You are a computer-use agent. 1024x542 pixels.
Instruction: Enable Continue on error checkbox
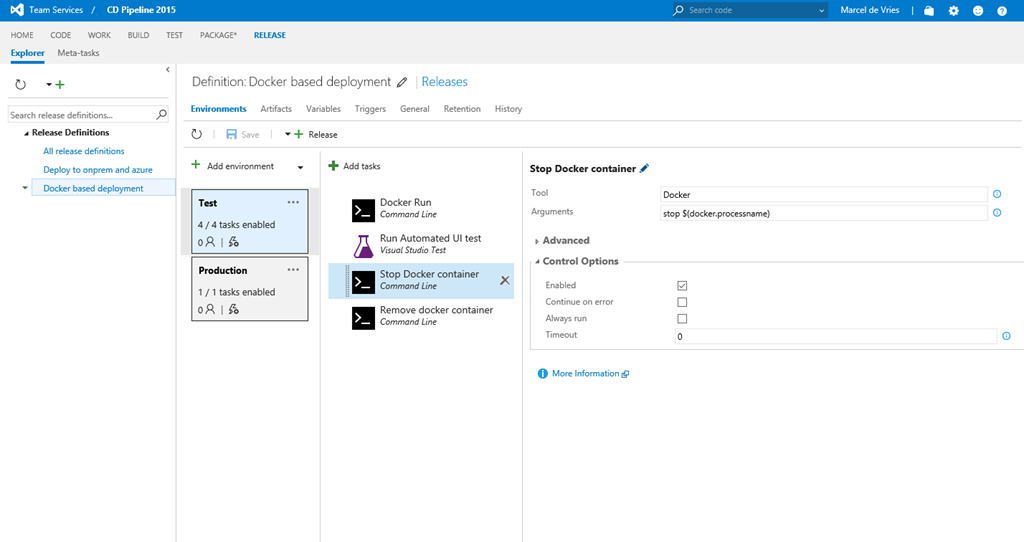coord(682,302)
